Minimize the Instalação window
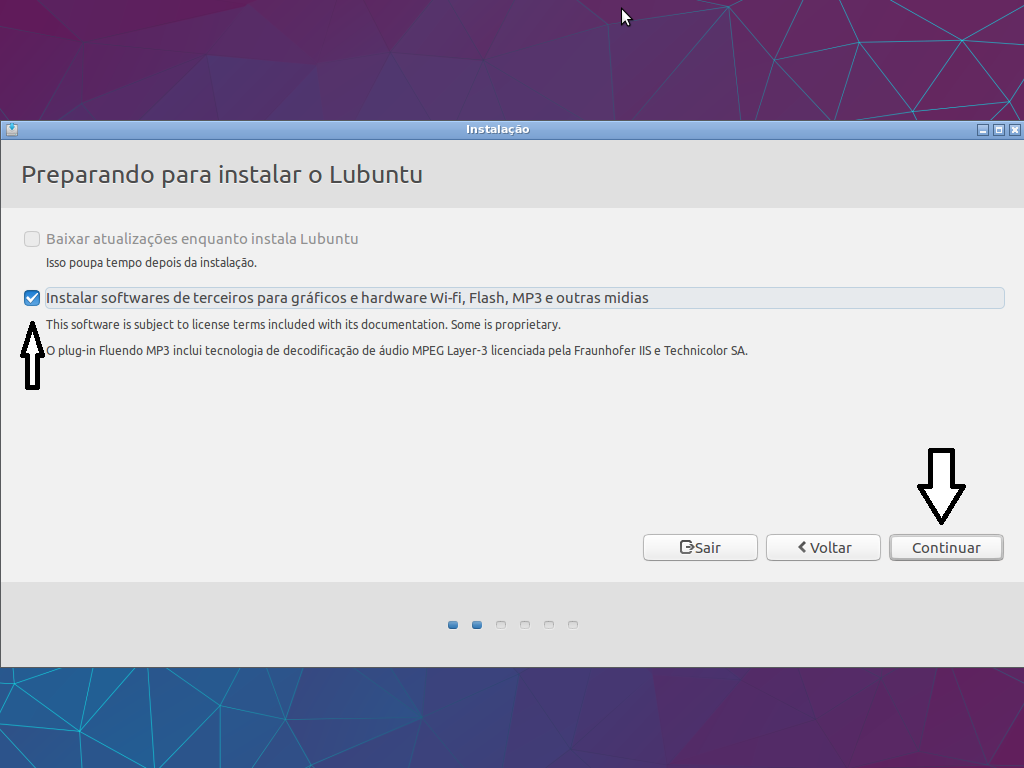 (x=983, y=130)
